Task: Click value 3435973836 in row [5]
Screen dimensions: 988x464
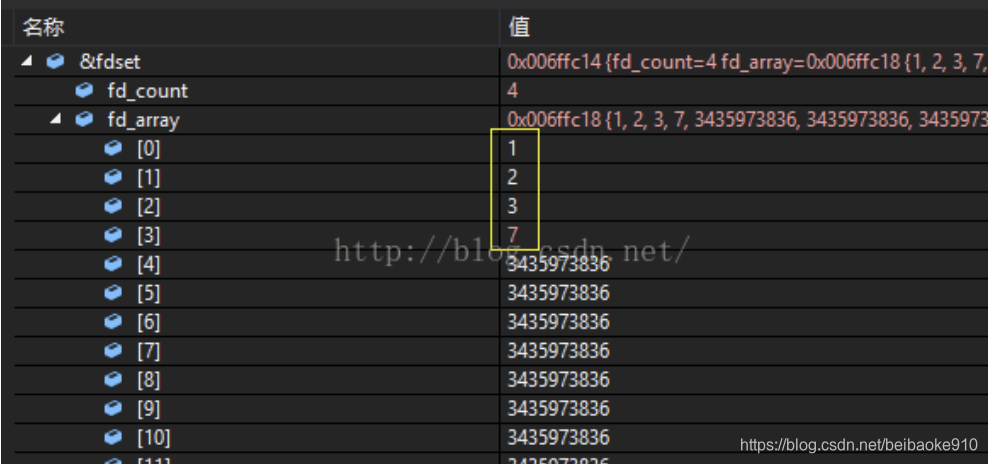Action: (x=558, y=293)
